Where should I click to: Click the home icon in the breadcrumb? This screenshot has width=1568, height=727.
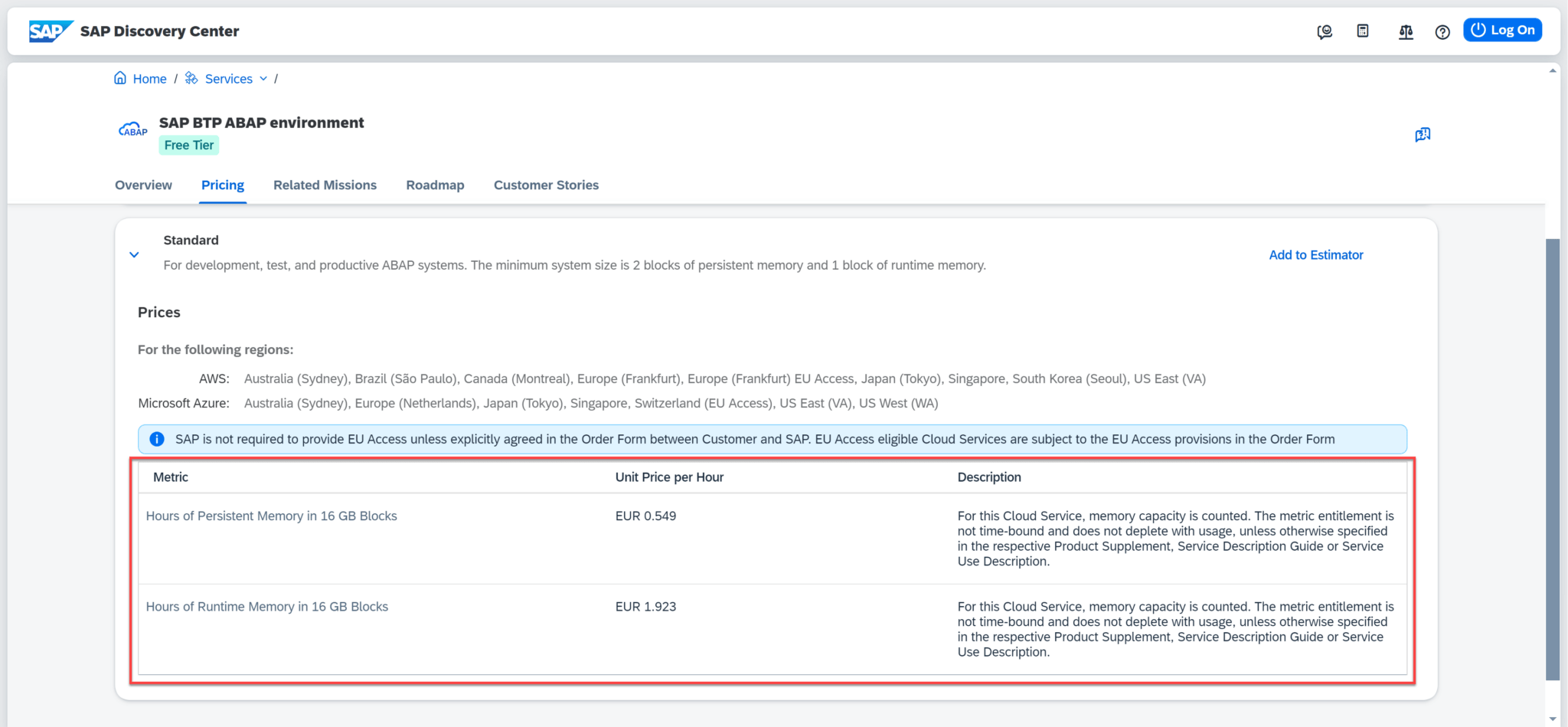coord(120,77)
